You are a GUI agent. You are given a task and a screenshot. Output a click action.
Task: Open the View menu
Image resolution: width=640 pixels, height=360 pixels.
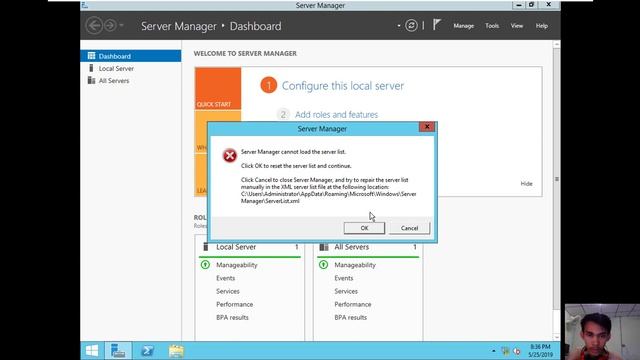[517, 26]
